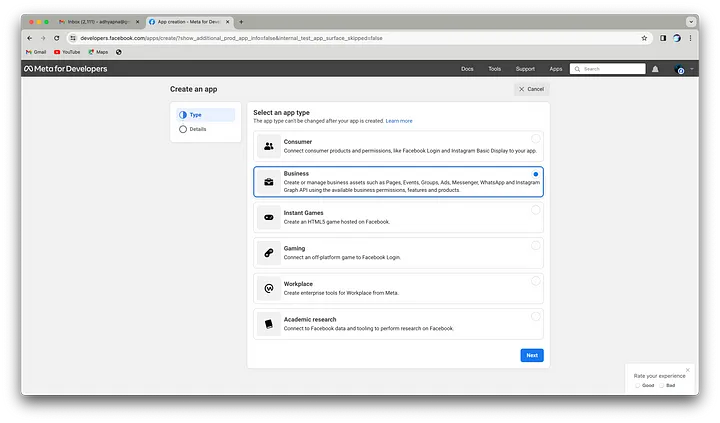Click the Consumer people icon
This screenshot has width=720, height=423.
coord(269,146)
